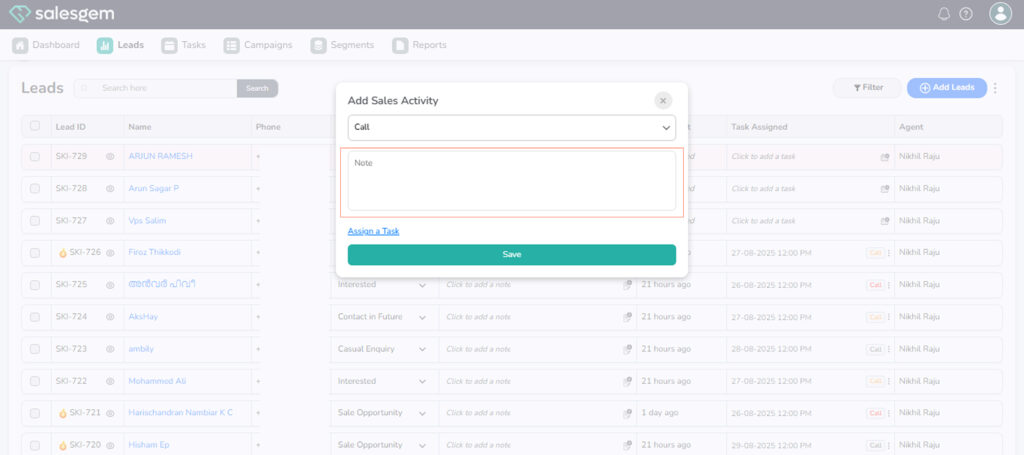Open the help question mark icon
Image resolution: width=1024 pixels, height=455 pixels.
(x=966, y=14)
